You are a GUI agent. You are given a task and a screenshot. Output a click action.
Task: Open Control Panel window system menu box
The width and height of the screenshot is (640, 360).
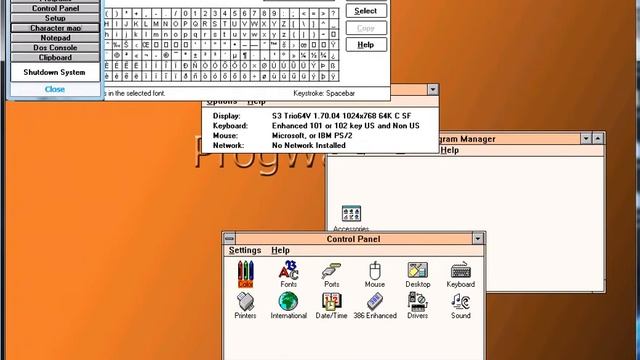[229, 238]
